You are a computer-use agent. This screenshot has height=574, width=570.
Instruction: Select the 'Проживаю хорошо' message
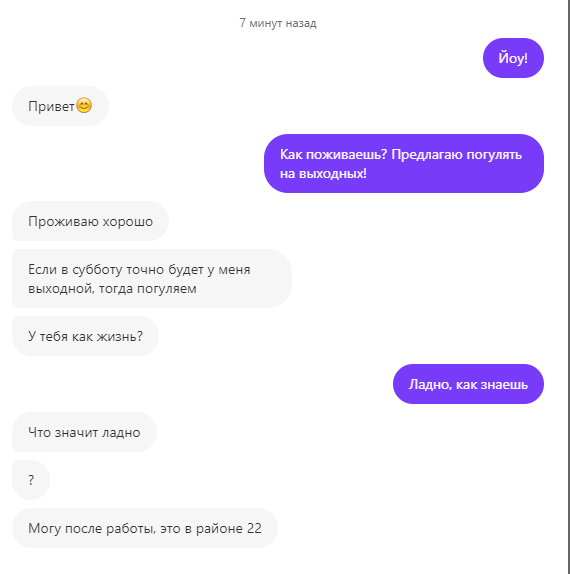point(90,221)
